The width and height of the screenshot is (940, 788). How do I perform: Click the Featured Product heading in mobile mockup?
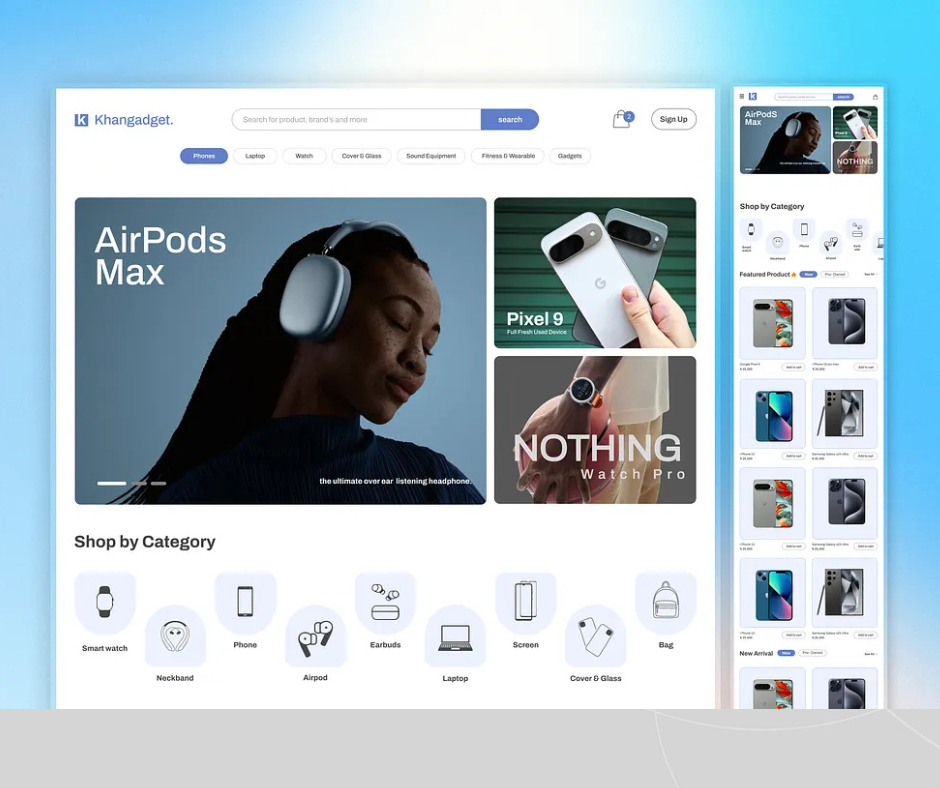pos(767,274)
